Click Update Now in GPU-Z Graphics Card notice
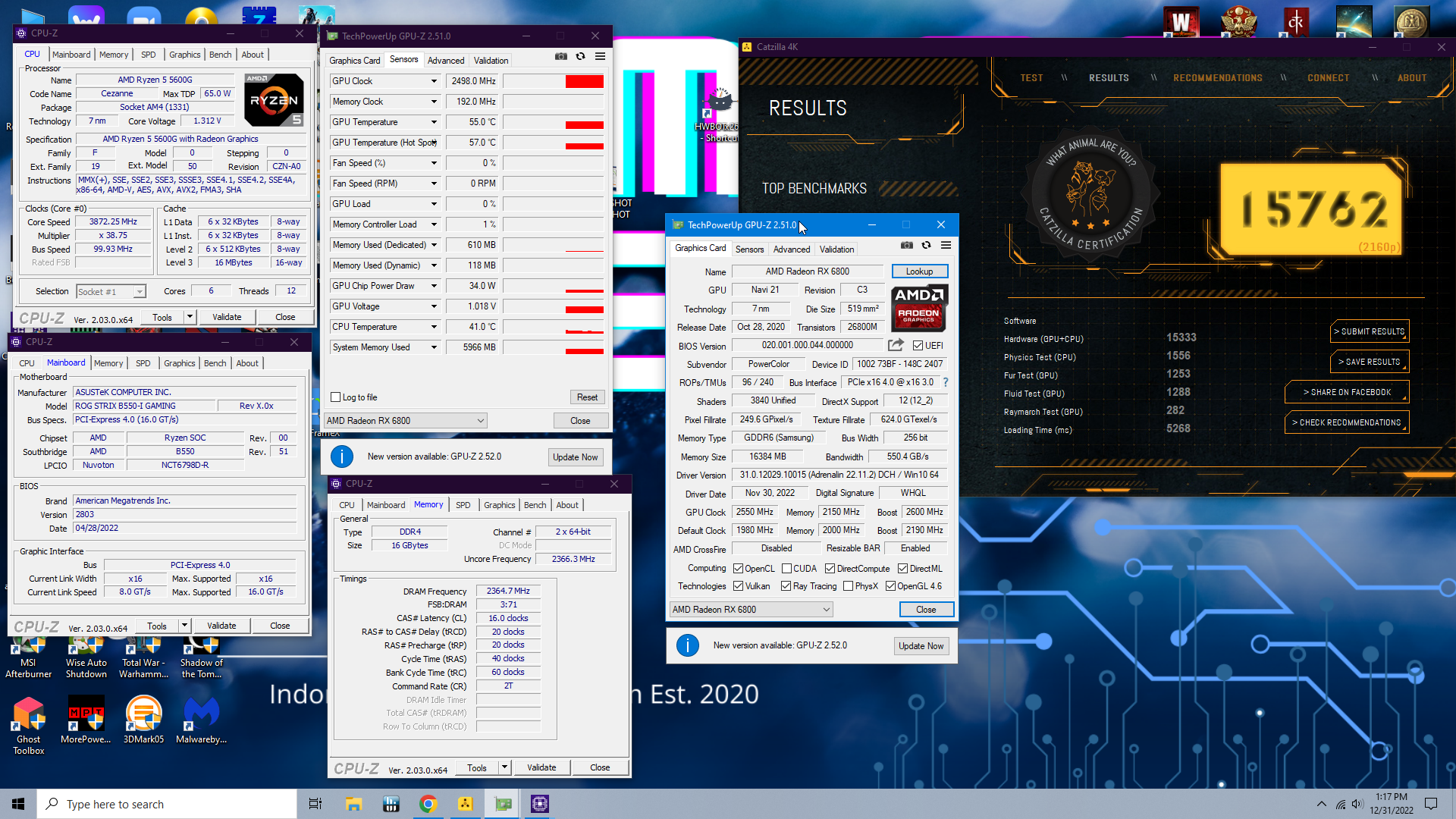 click(x=921, y=646)
